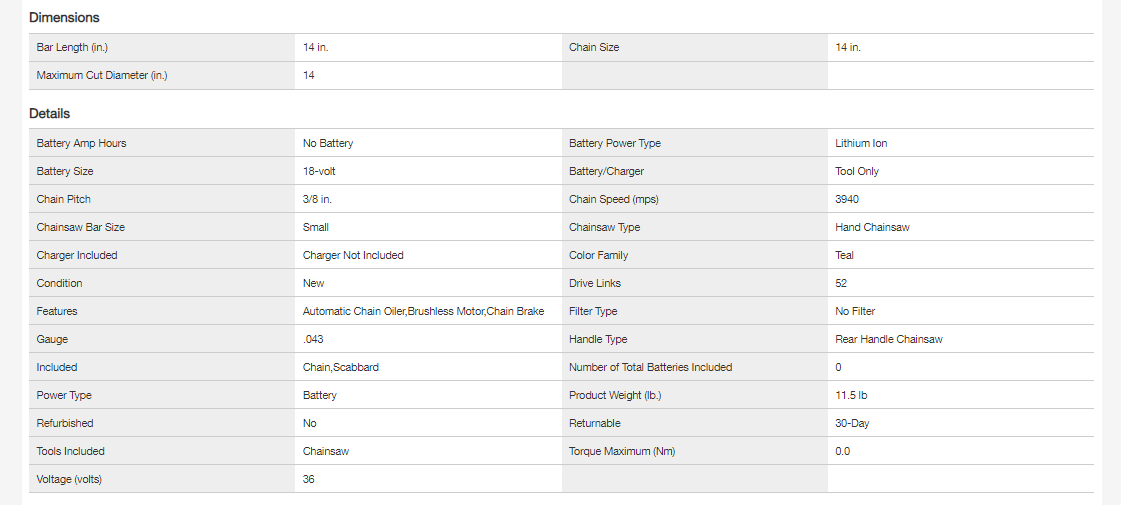Click the Chain Size label
The width and height of the screenshot is (1121, 505).
[x=594, y=47]
